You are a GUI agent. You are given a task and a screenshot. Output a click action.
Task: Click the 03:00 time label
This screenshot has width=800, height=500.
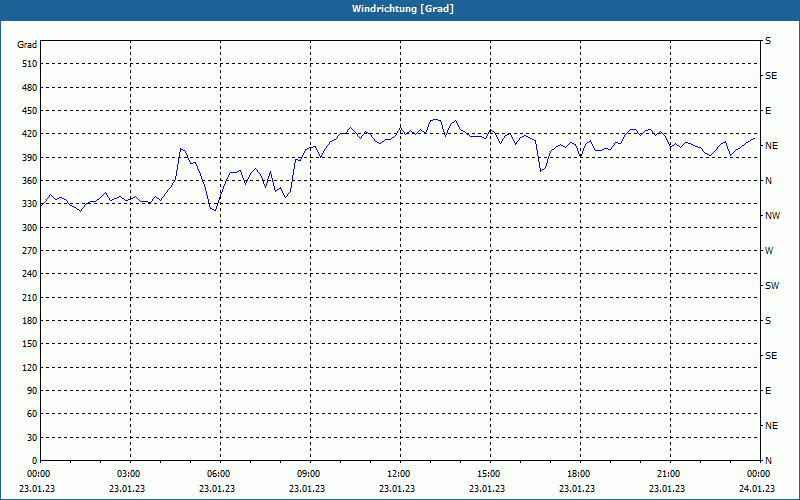[129, 474]
